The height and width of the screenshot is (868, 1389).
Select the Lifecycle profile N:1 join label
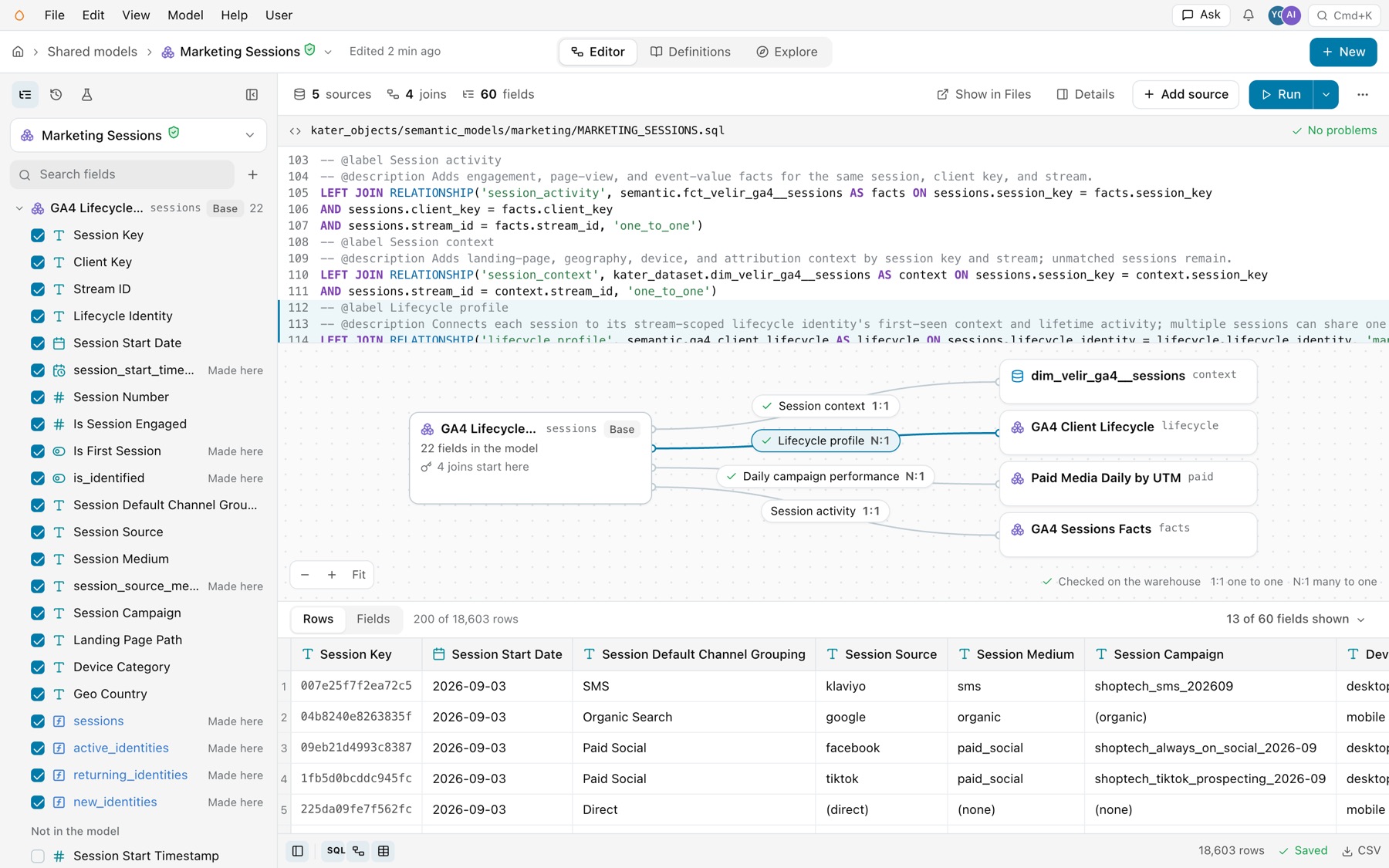826,441
